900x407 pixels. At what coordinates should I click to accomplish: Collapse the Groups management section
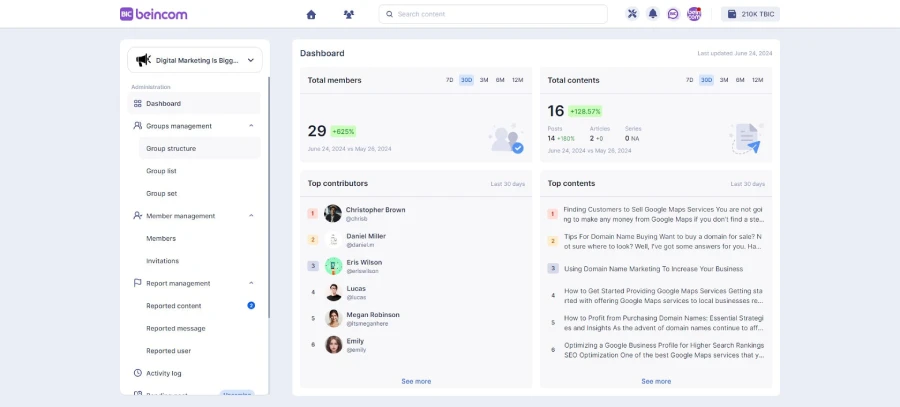[251, 126]
